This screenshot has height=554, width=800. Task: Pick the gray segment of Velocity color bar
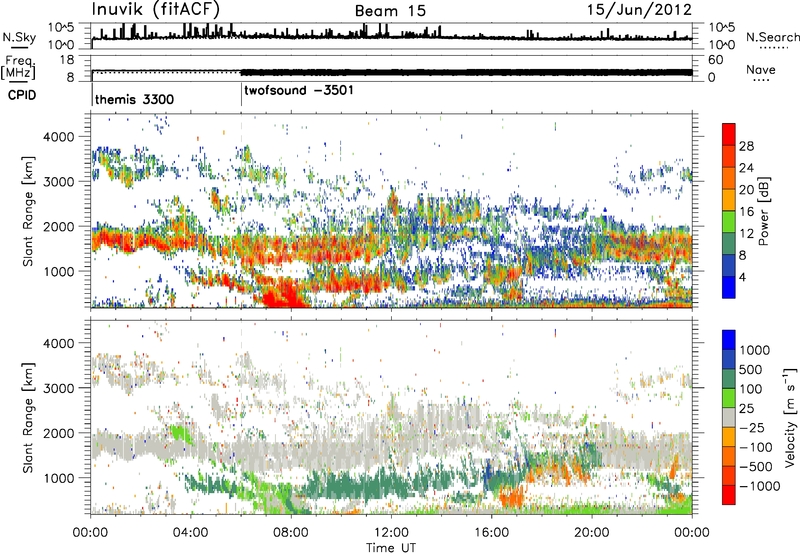pyautogui.click(x=729, y=418)
